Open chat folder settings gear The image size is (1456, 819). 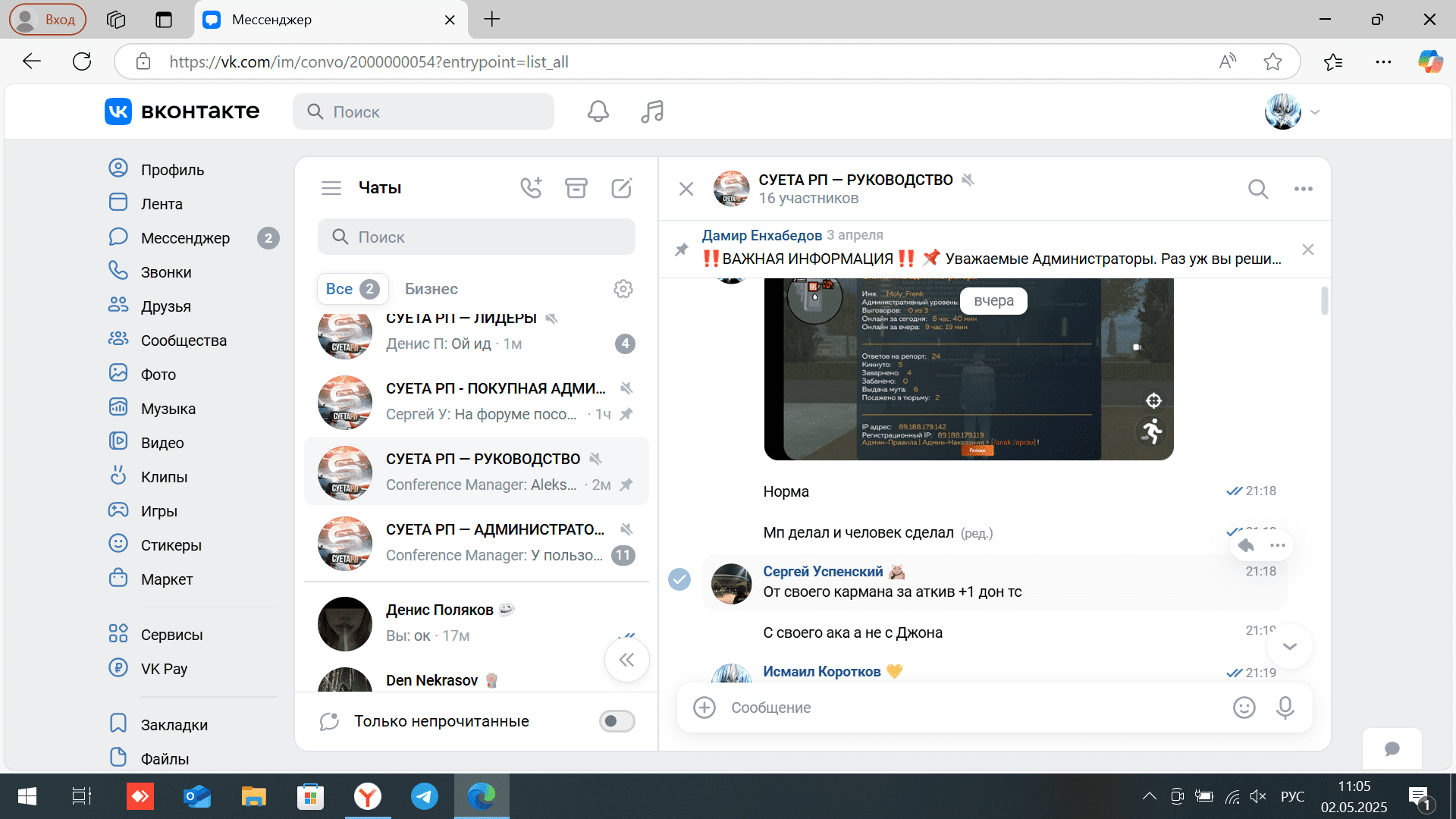[623, 289]
